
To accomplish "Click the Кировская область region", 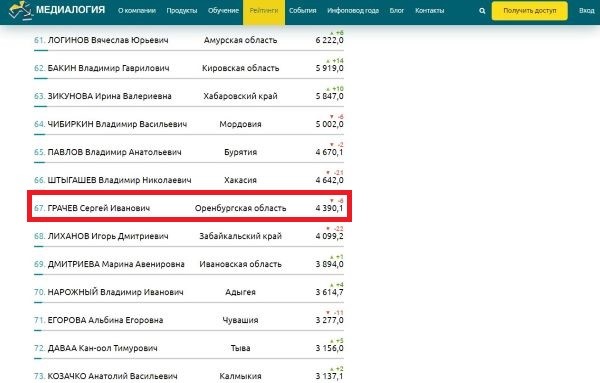I will [x=240, y=68].
